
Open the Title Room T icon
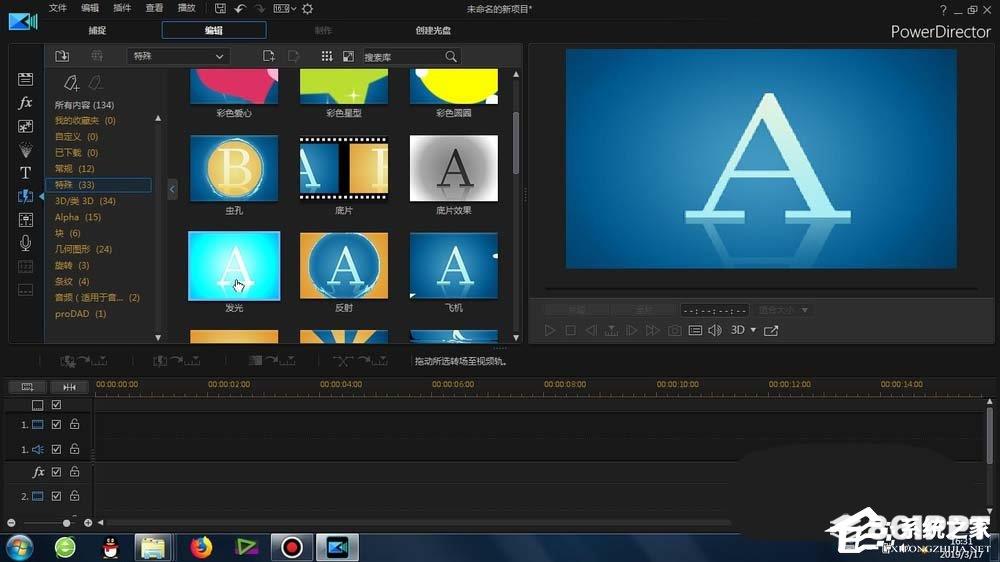(x=26, y=173)
